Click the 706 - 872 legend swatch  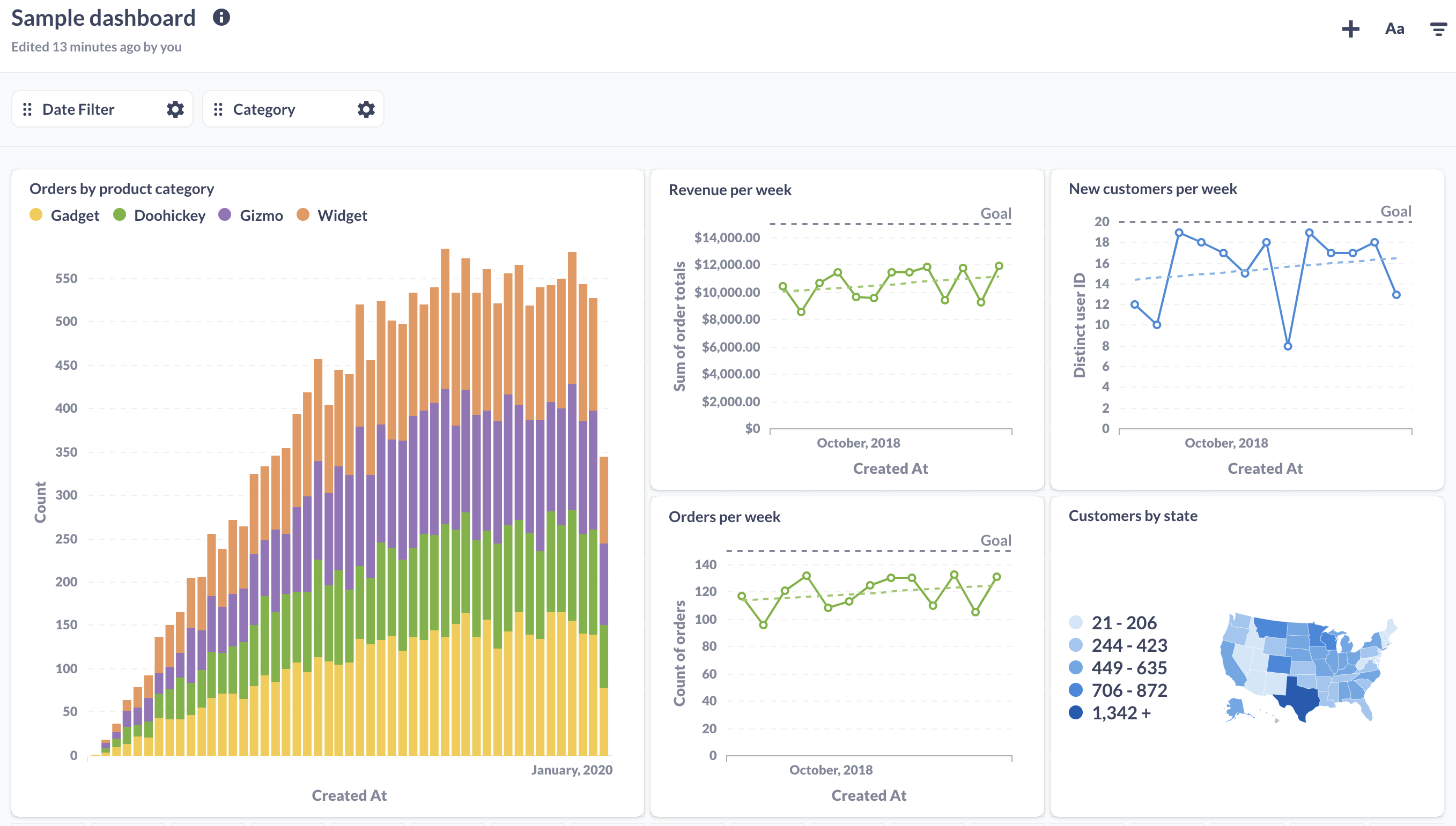[1075, 690]
